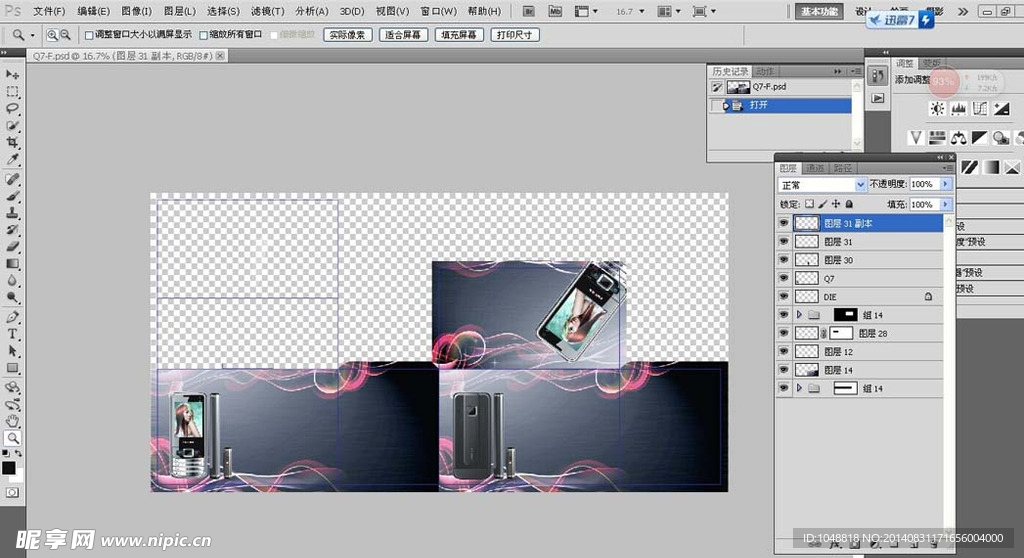
Task: Pick the Eyedropper tool
Action: click(x=13, y=159)
